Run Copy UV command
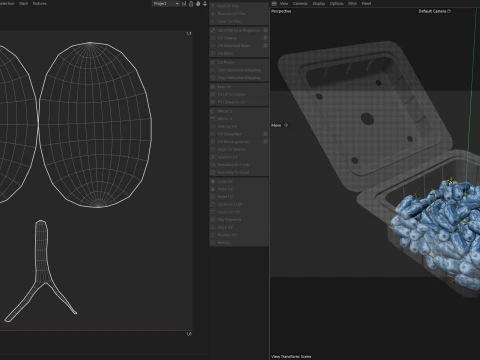480x360 pixels. tap(239, 182)
